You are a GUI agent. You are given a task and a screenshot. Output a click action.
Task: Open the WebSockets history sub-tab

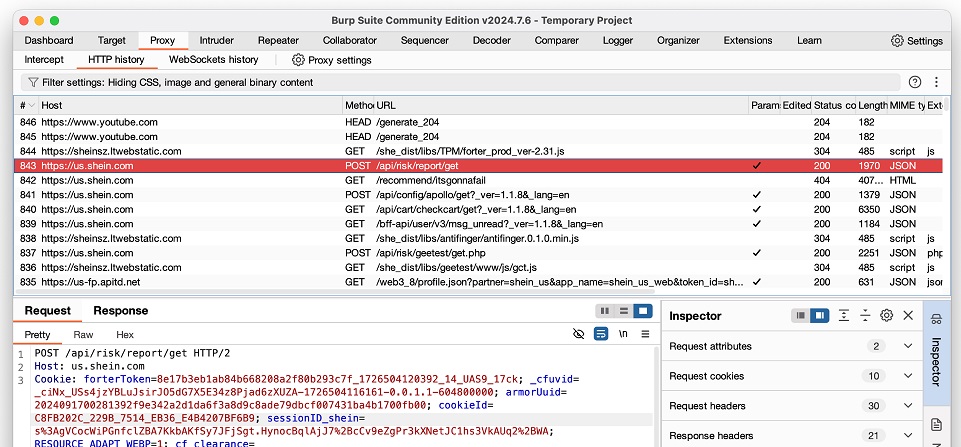(x=213, y=60)
